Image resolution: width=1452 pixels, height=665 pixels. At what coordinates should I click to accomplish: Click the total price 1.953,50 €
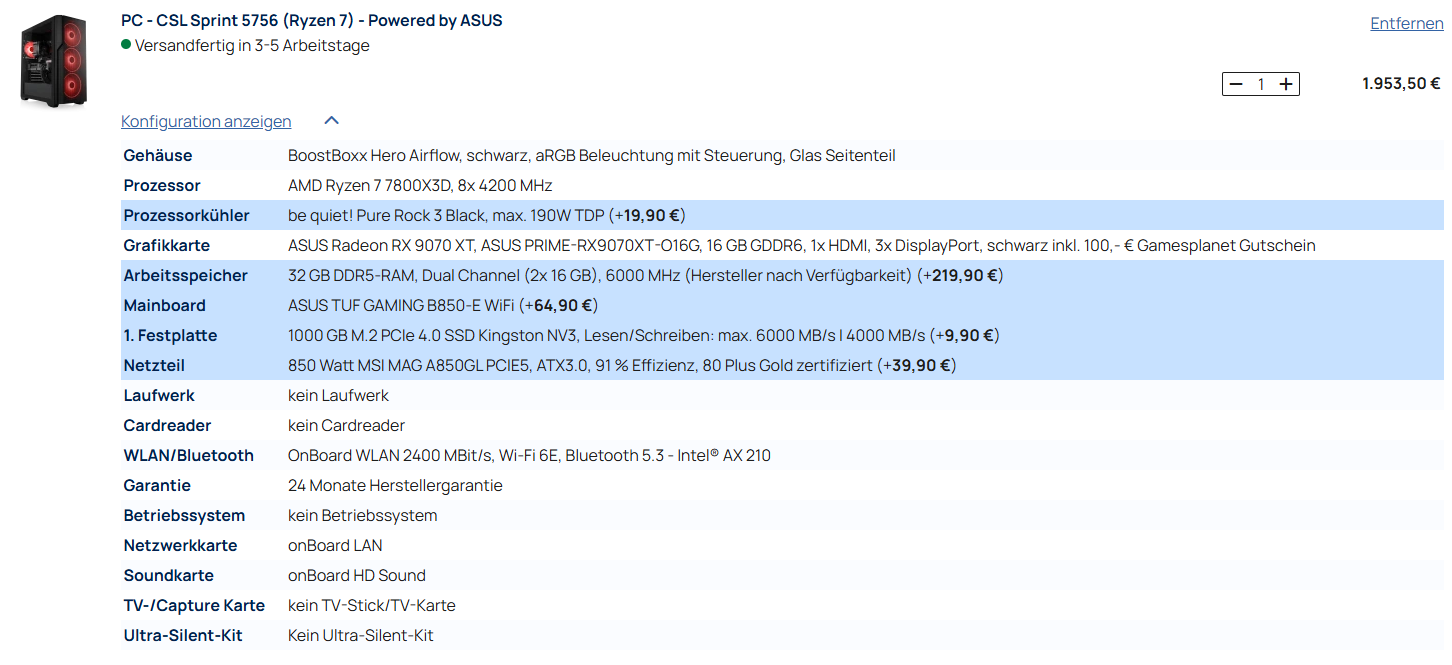1401,83
